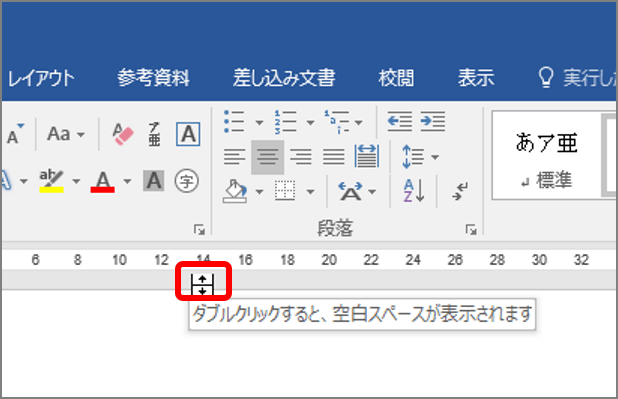Click the phonetic guide (ruby) icon
This screenshot has height=399, width=618.
[154, 134]
